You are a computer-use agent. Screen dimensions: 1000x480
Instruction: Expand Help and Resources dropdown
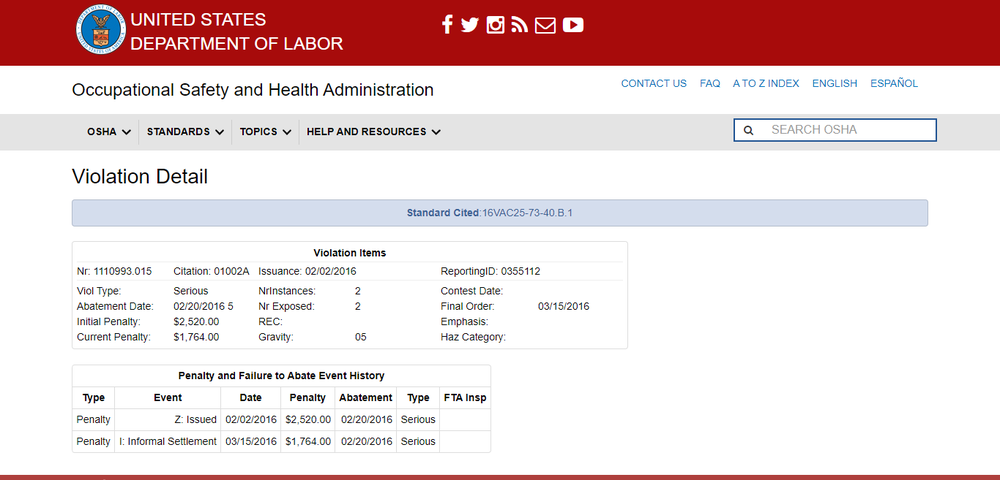coord(373,131)
